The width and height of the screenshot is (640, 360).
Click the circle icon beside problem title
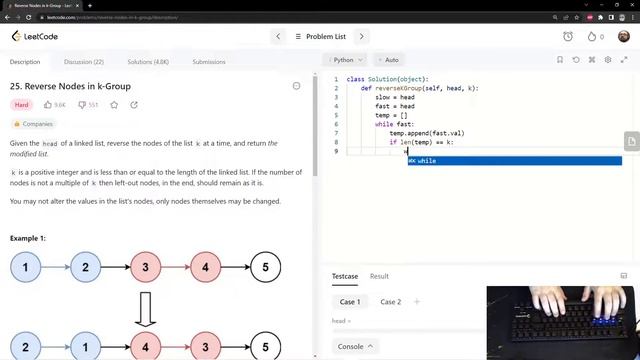tap(297, 86)
